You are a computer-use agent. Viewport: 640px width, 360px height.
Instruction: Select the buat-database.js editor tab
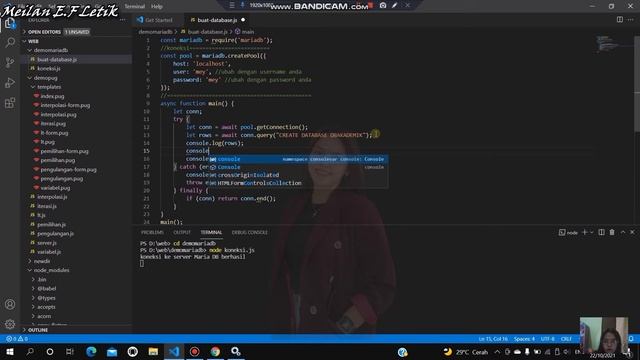(217, 20)
